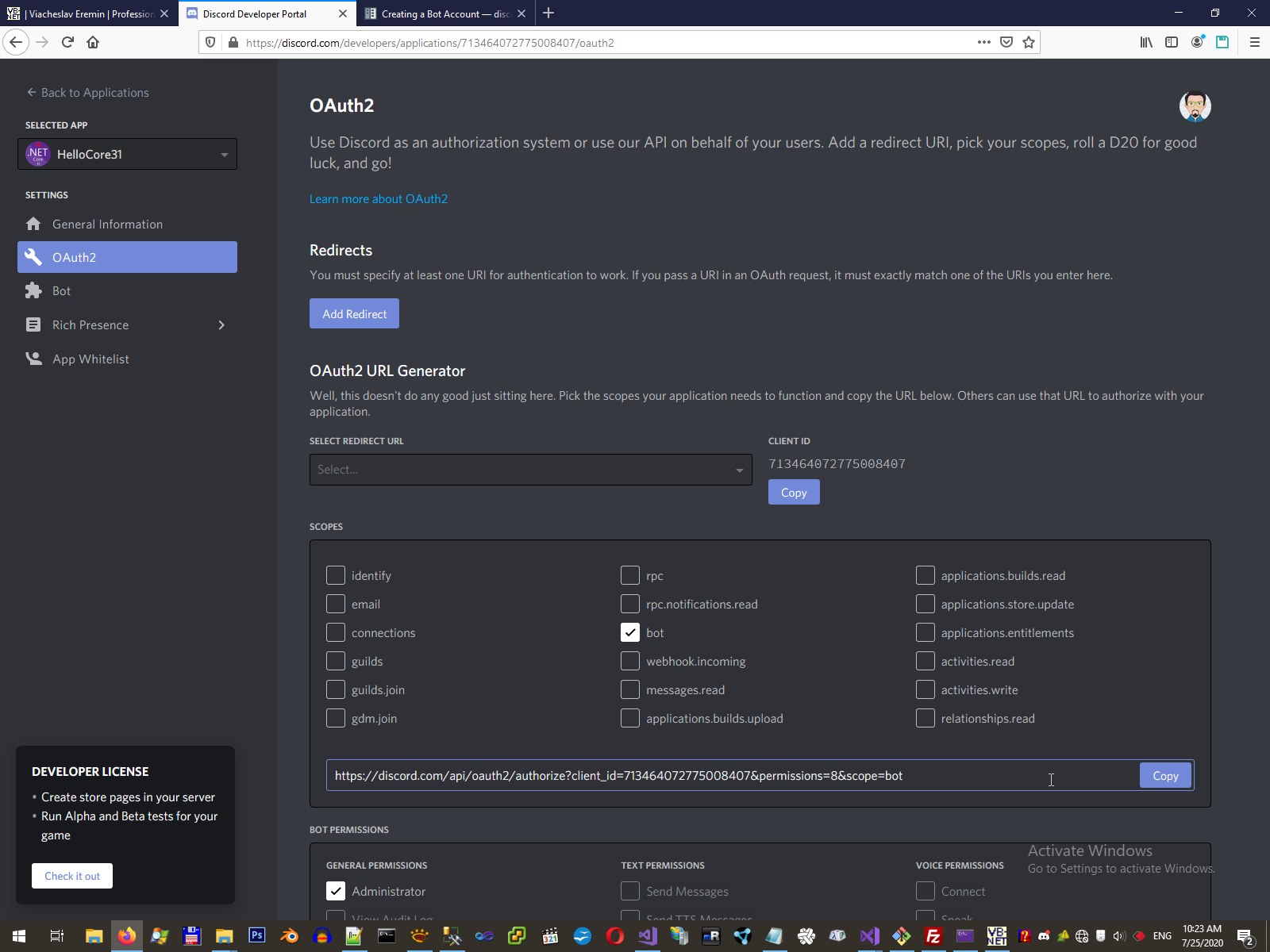This screenshot has width=1270, height=952.
Task: Open the volume control in the system tray
Action: pos(1119,936)
